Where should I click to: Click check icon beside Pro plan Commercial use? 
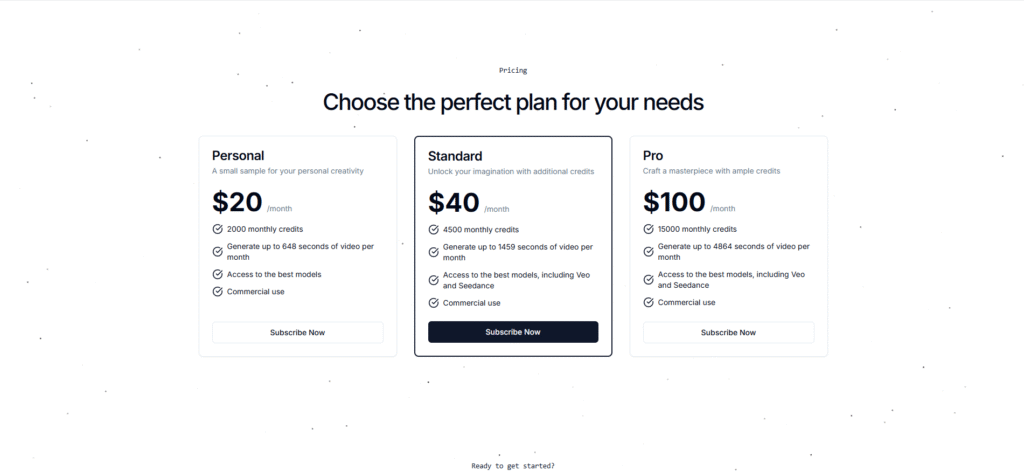(x=648, y=302)
